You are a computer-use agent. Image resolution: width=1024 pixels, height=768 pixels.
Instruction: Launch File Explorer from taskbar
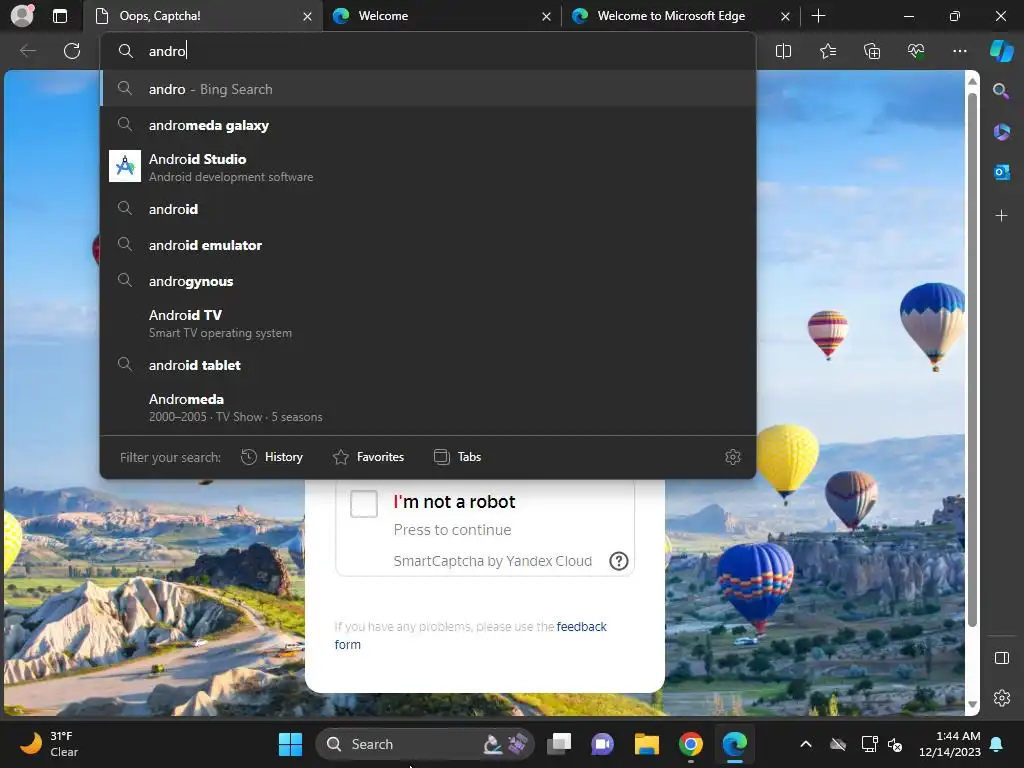coord(647,744)
